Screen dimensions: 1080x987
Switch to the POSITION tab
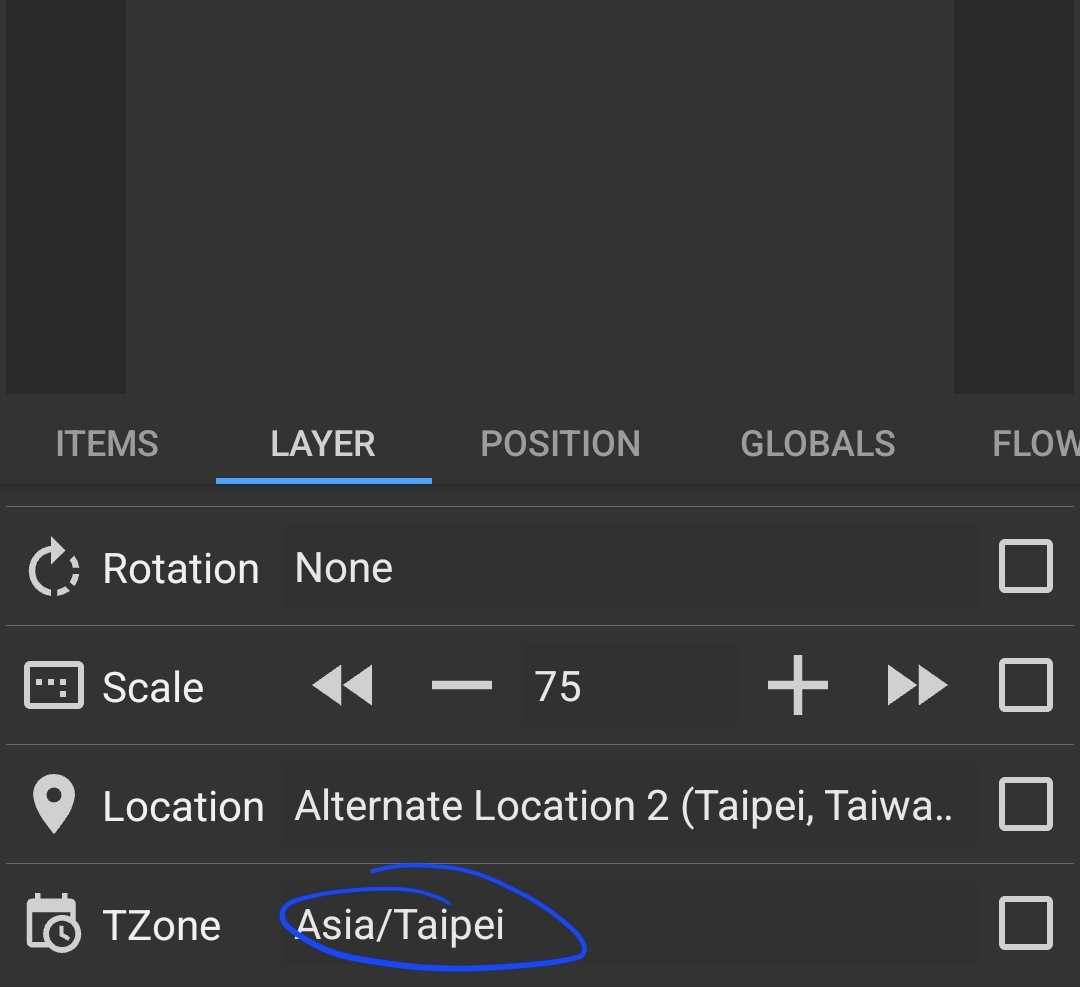560,444
